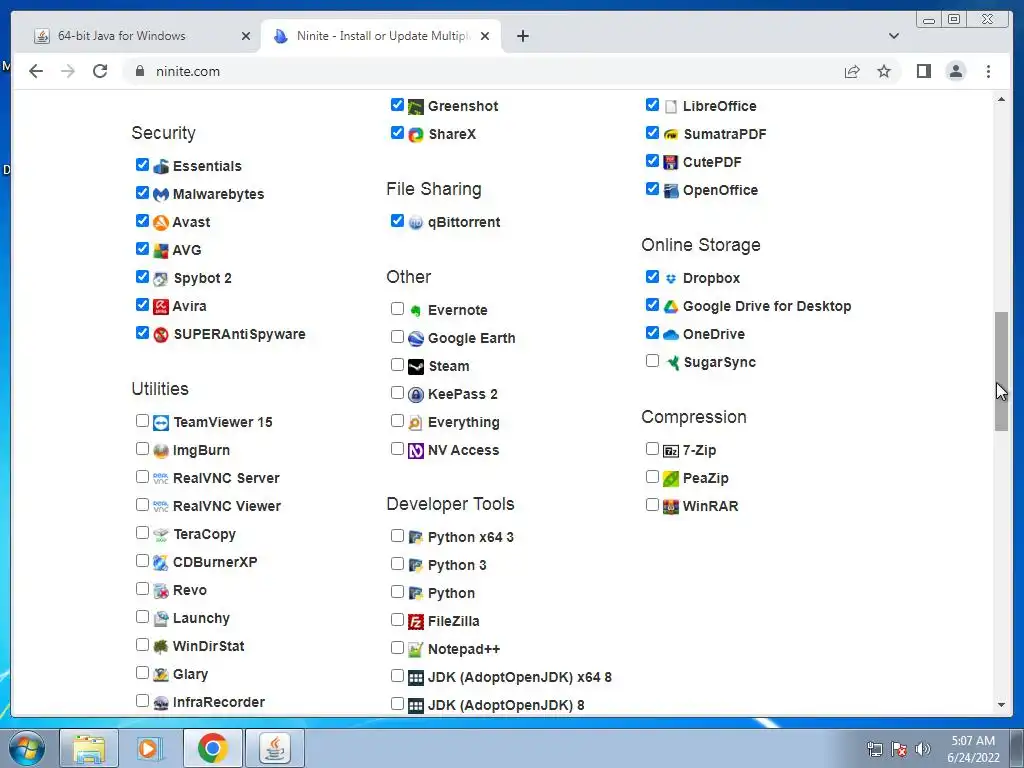Uncheck the Spybot 2 checkbox
Viewport: 1024px width, 768px height.
[x=142, y=276]
